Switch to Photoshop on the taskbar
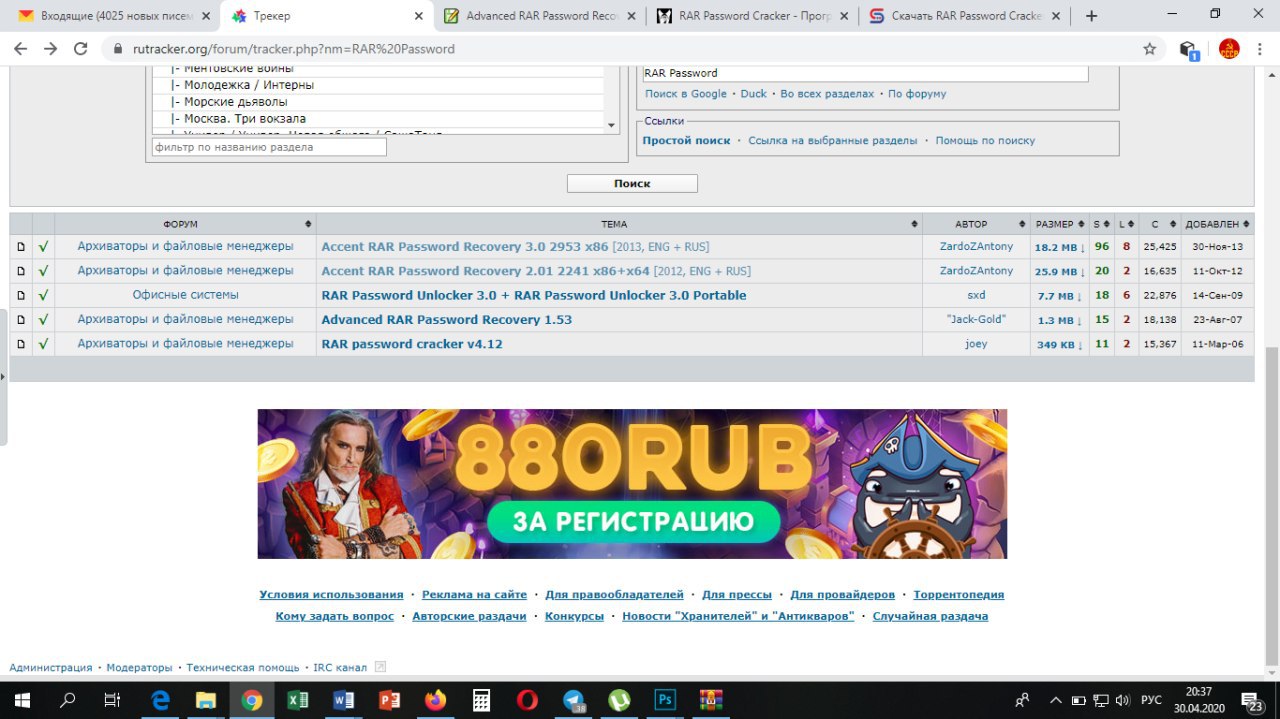 pyautogui.click(x=665, y=700)
